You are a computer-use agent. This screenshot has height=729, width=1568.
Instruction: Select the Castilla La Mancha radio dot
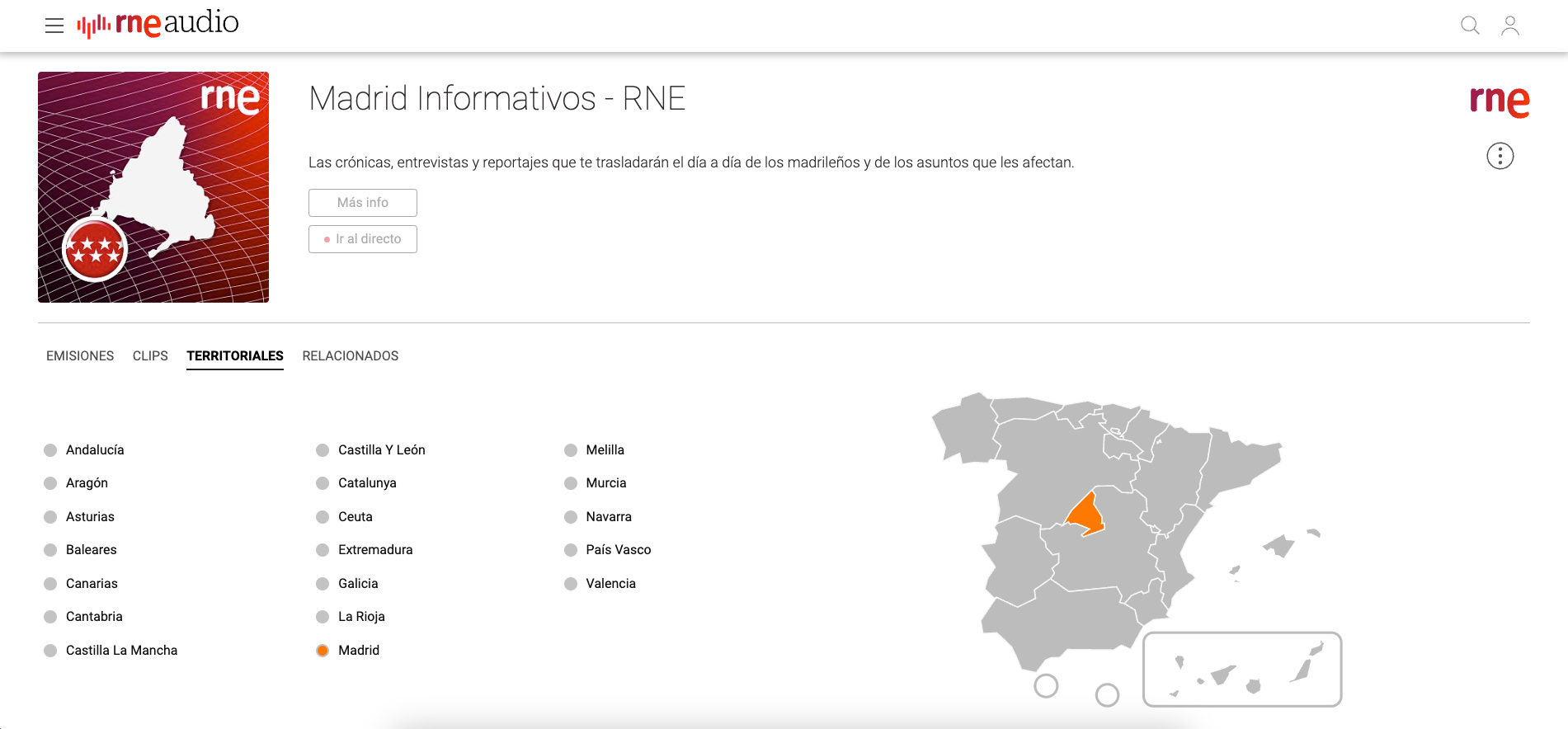click(50, 651)
